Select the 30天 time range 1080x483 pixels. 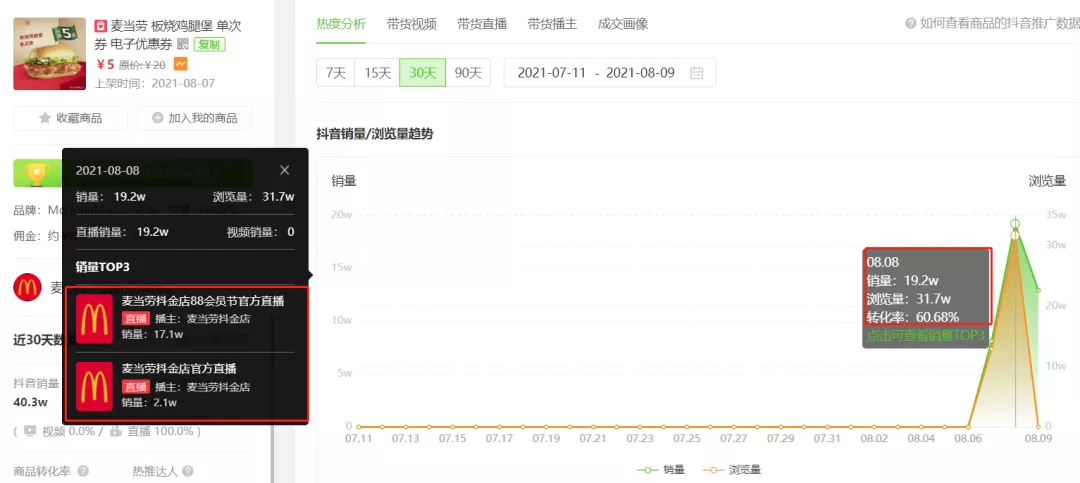(422, 72)
